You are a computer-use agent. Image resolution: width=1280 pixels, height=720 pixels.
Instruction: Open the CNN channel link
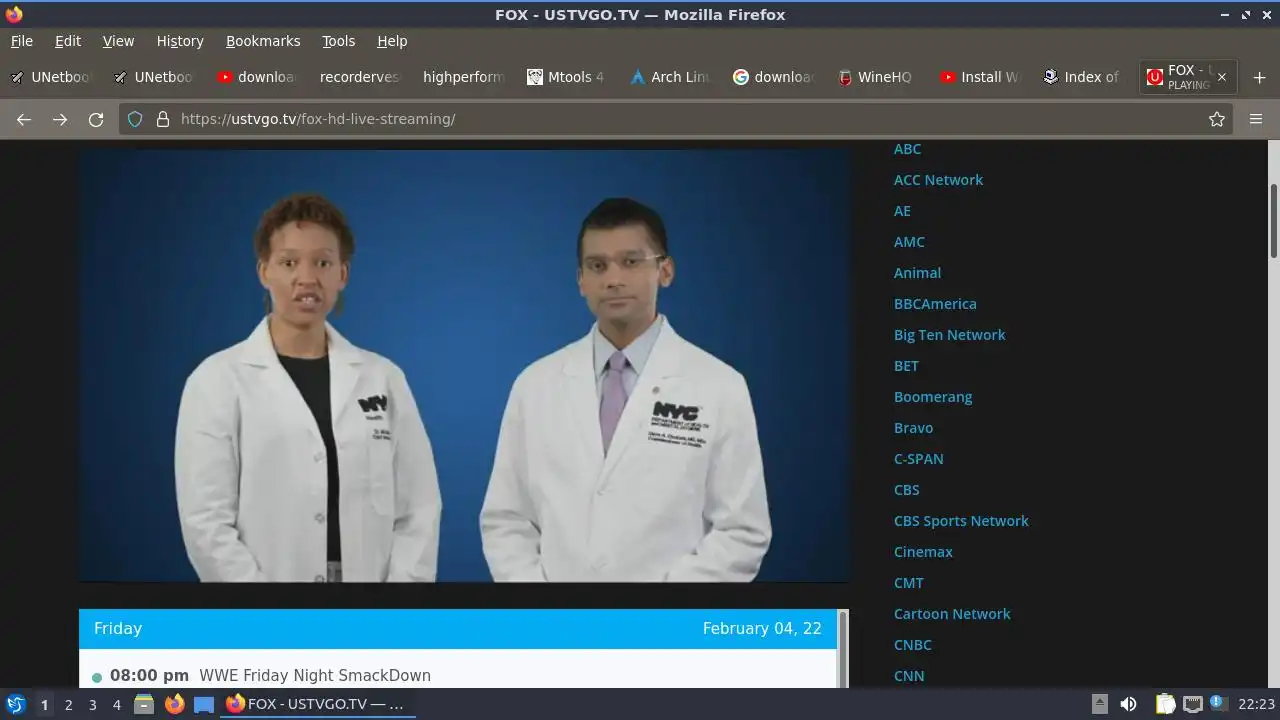909,676
